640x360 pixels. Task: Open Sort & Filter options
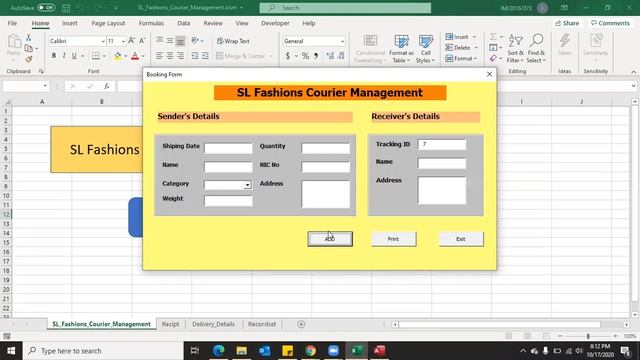[516, 49]
